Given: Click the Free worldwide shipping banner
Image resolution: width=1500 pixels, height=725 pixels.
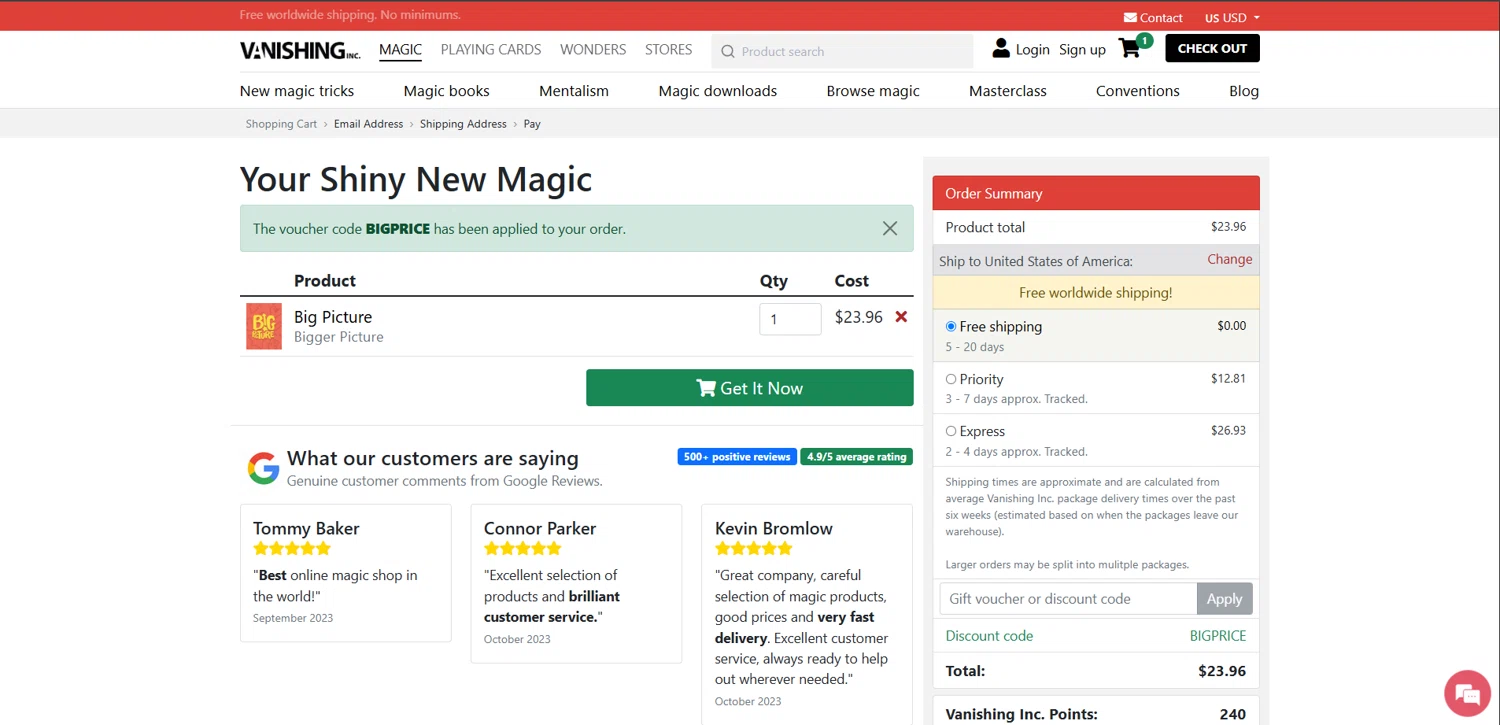Looking at the screenshot, I should click(x=1096, y=293).
